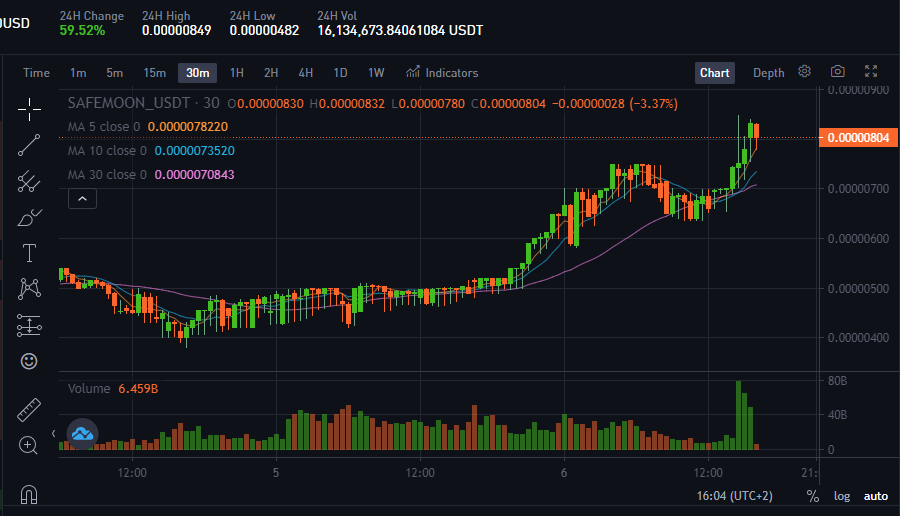The height and width of the screenshot is (516, 900).
Task: Click the current price label 0.00000804
Action: (858, 138)
